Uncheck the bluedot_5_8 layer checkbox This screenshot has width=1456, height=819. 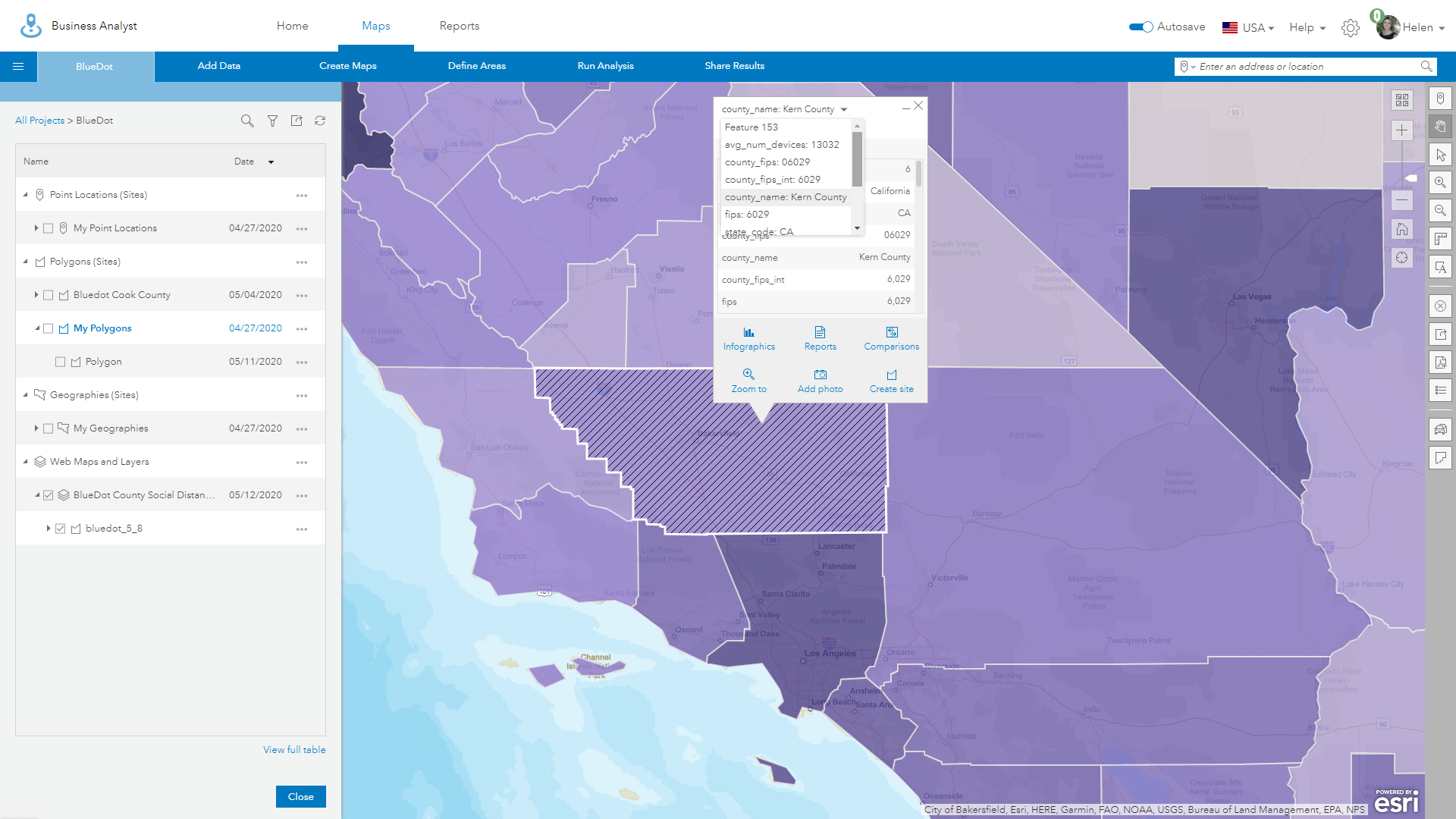pyautogui.click(x=61, y=529)
